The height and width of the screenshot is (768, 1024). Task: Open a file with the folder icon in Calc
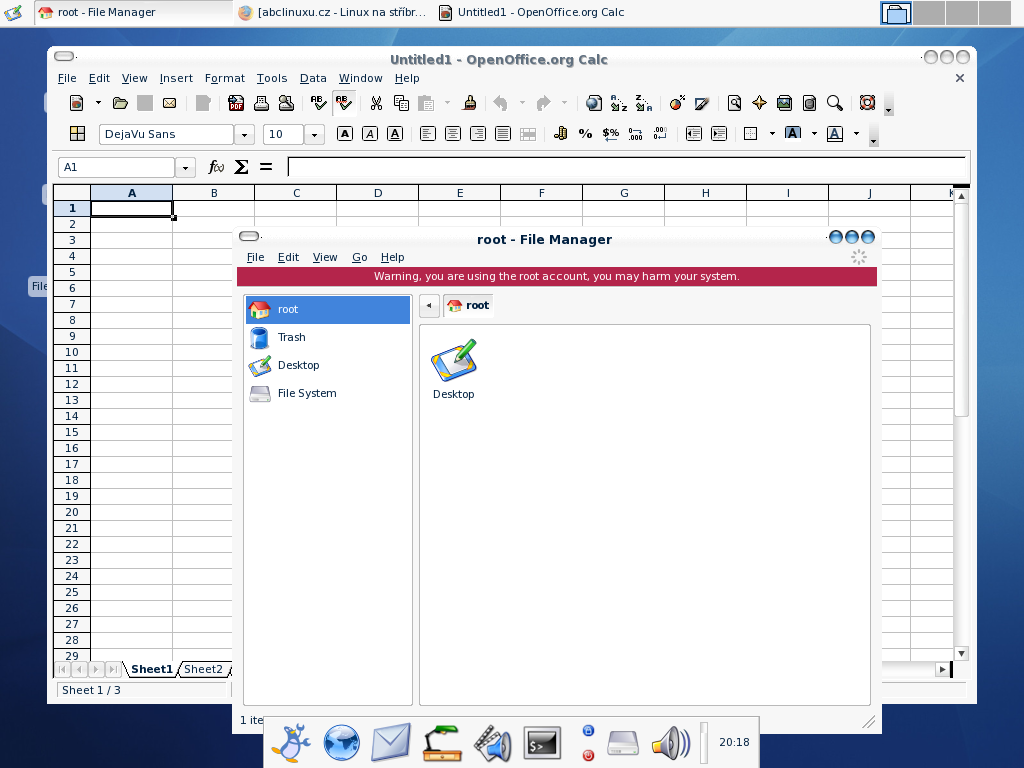pos(120,103)
